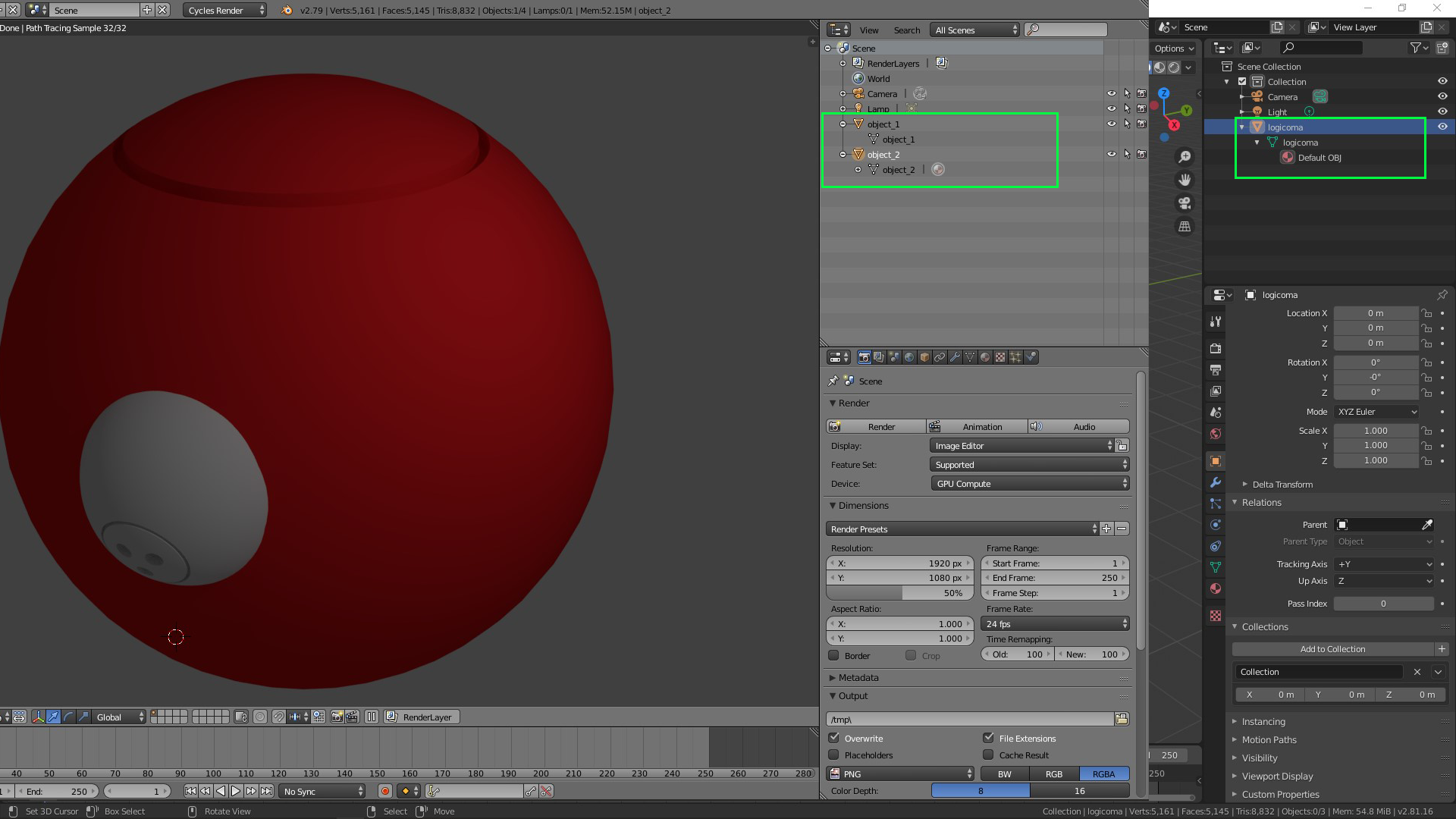Click the new collection icon in 2.8 outliner
The image size is (1456, 819).
coord(1442,48)
